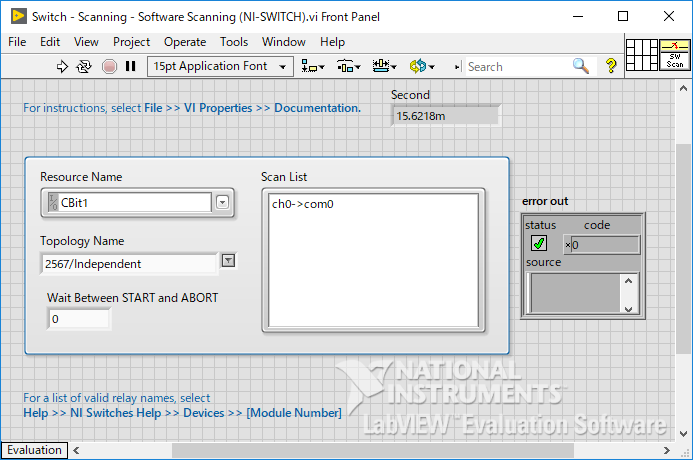Image resolution: width=693 pixels, height=460 pixels.
Task: Open the 15pt Application Font dropdown
Action: click(220, 66)
